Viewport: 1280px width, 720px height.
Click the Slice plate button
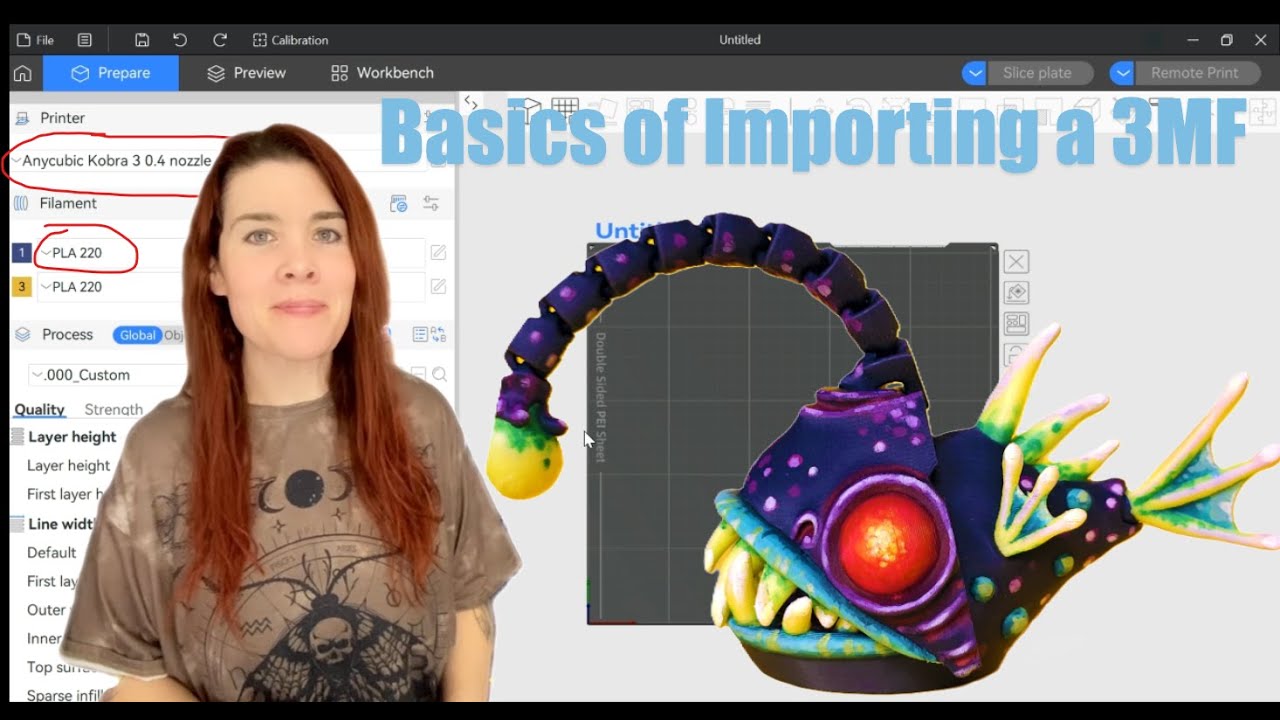click(x=1038, y=73)
